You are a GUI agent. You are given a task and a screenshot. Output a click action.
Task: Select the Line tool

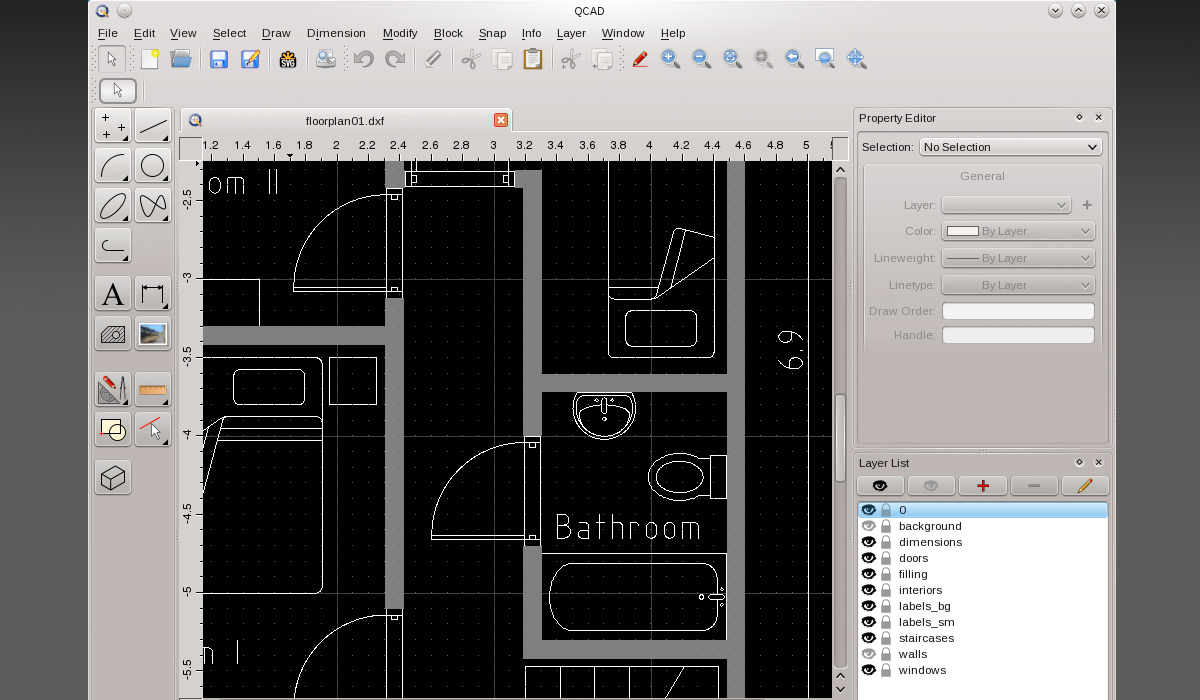[152, 125]
